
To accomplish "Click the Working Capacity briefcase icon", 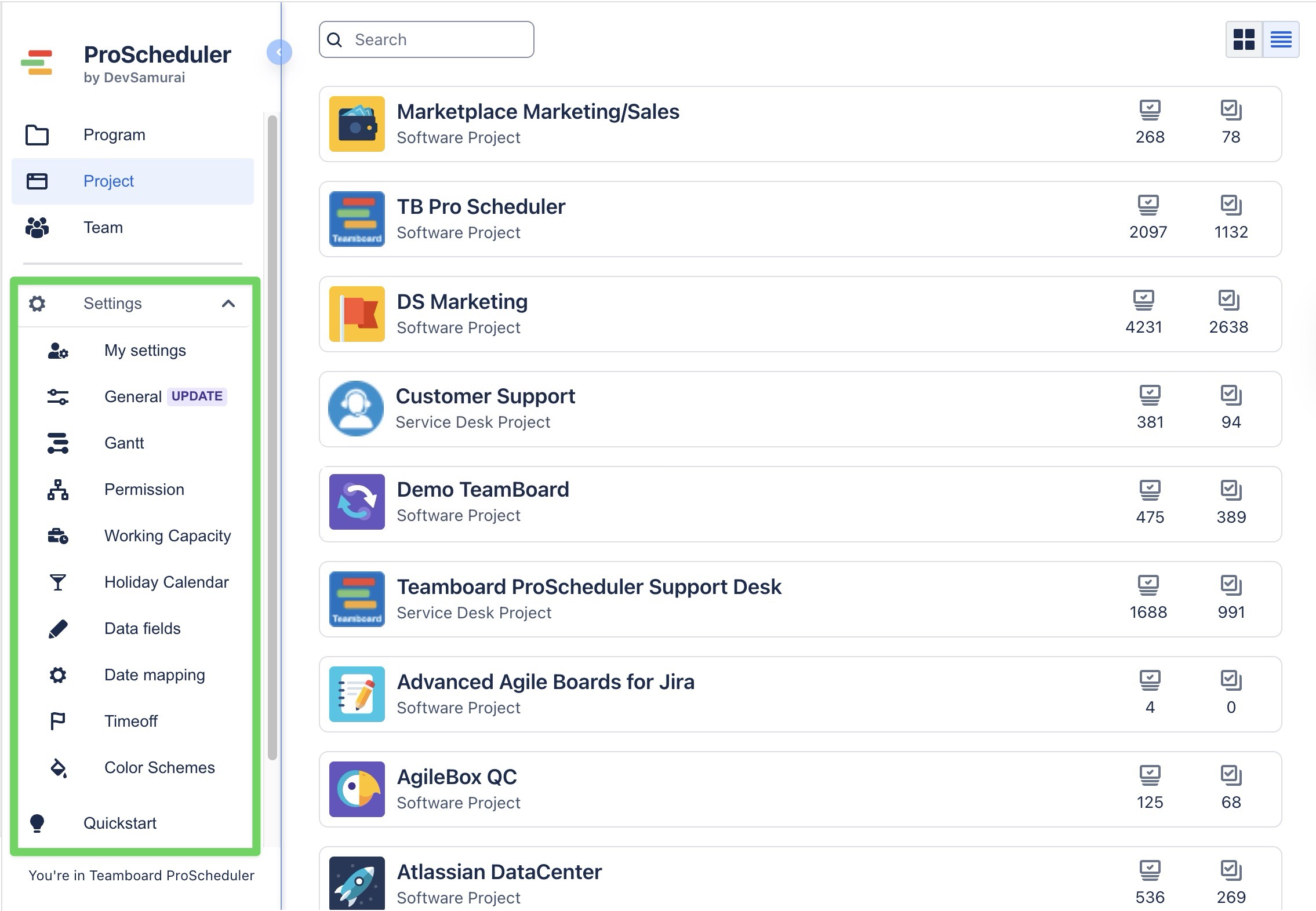I will pyautogui.click(x=57, y=536).
